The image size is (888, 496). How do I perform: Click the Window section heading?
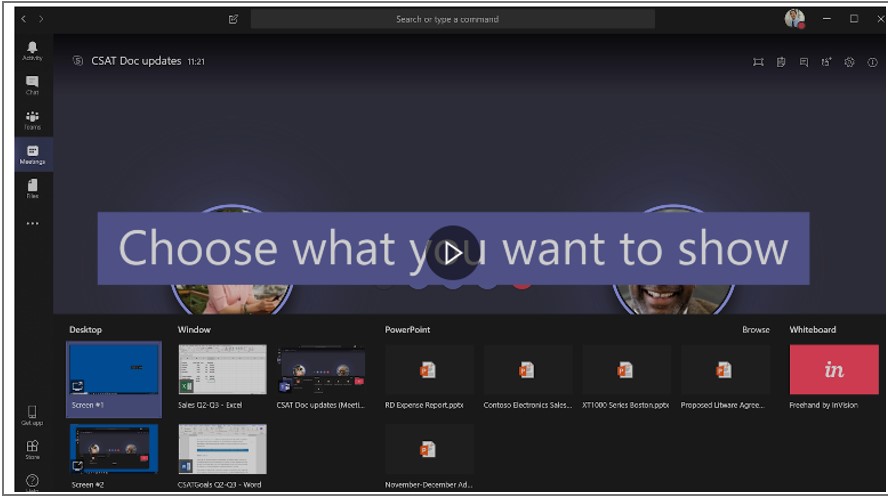coord(194,330)
